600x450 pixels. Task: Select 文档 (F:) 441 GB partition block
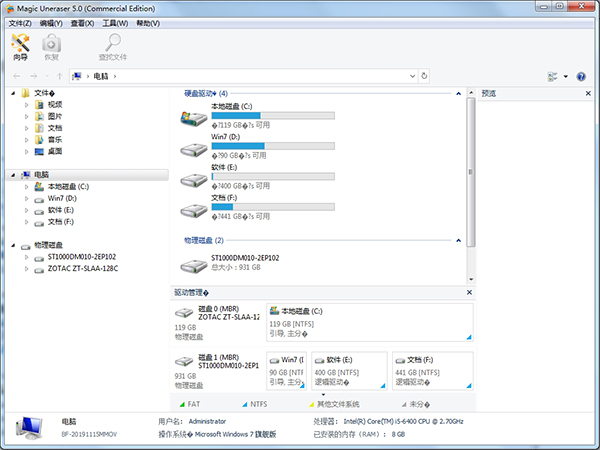433,371
